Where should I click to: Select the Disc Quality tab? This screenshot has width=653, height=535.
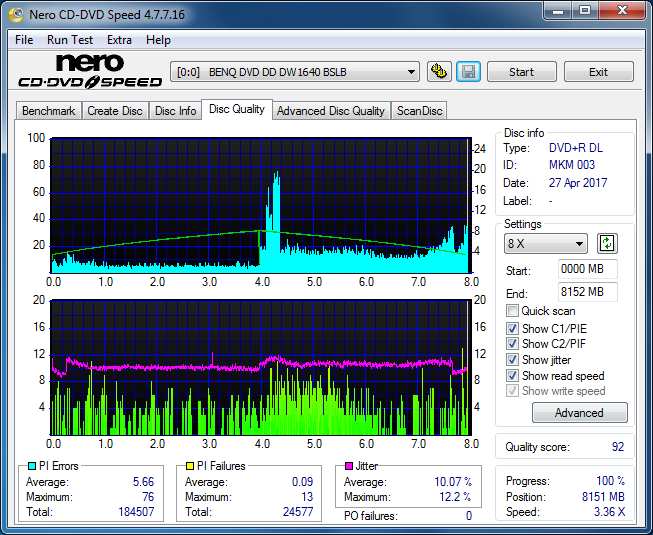pos(237,109)
